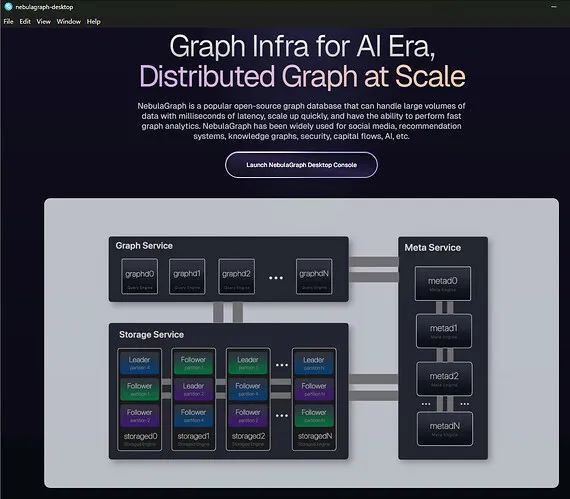This screenshot has width=570, height=499.
Task: Minimize the nebulagraph-desktop window
Action: click(x=554, y=7)
